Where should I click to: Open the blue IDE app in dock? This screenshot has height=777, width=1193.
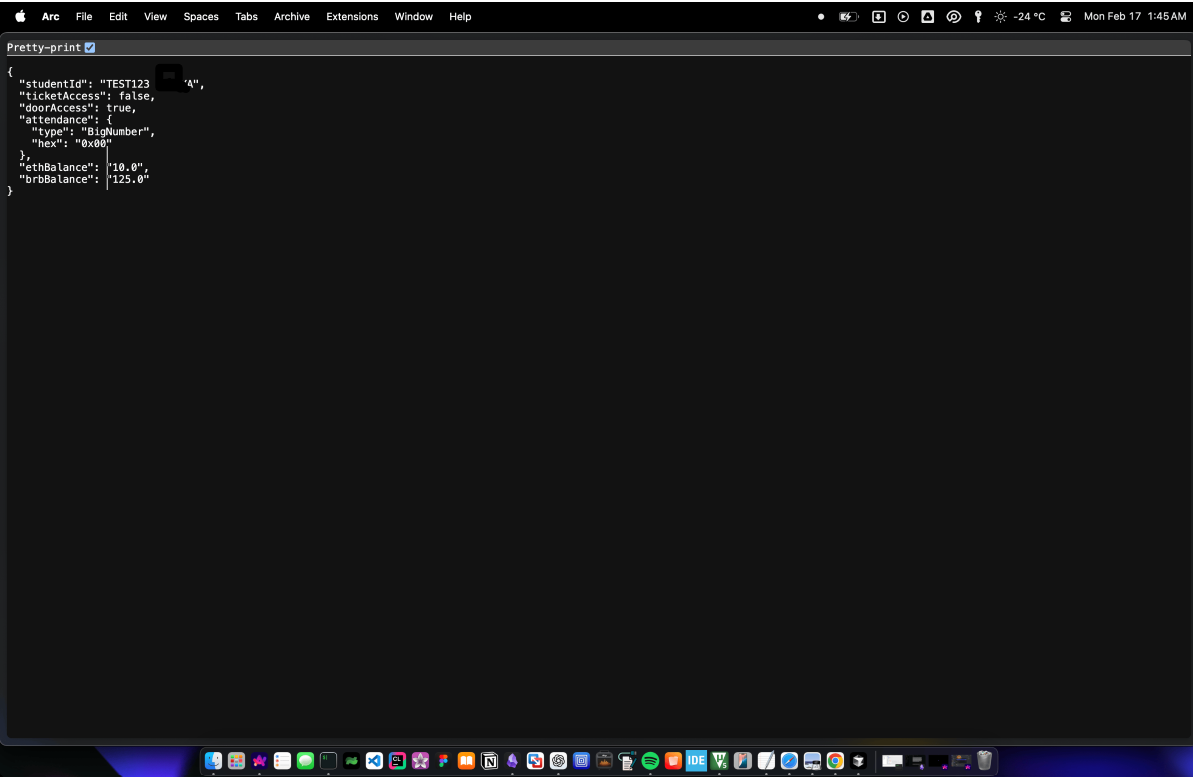696,760
